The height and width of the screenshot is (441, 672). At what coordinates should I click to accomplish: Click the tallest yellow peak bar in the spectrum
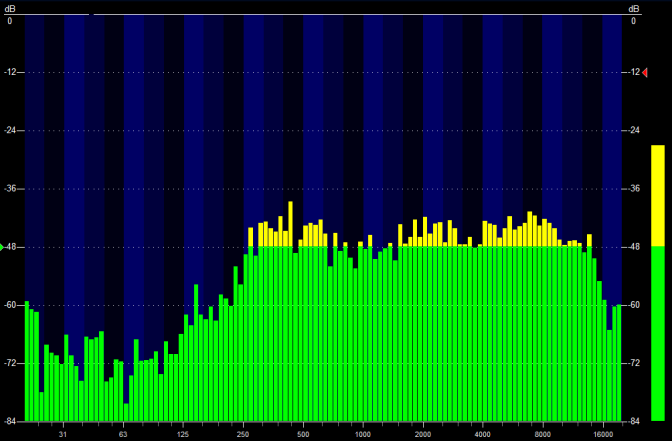tap(291, 224)
